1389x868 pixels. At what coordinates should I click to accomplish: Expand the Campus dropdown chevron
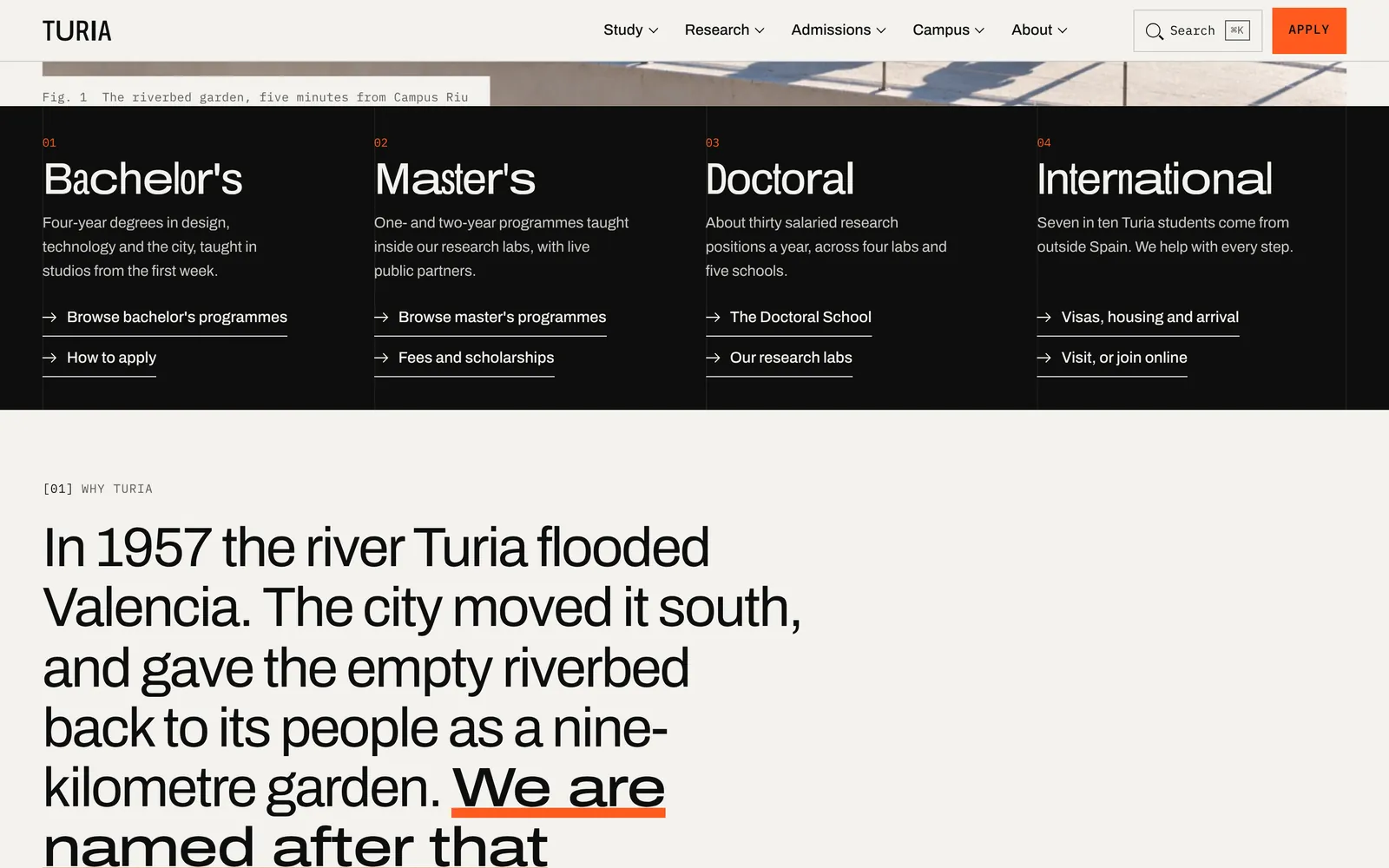(x=980, y=30)
